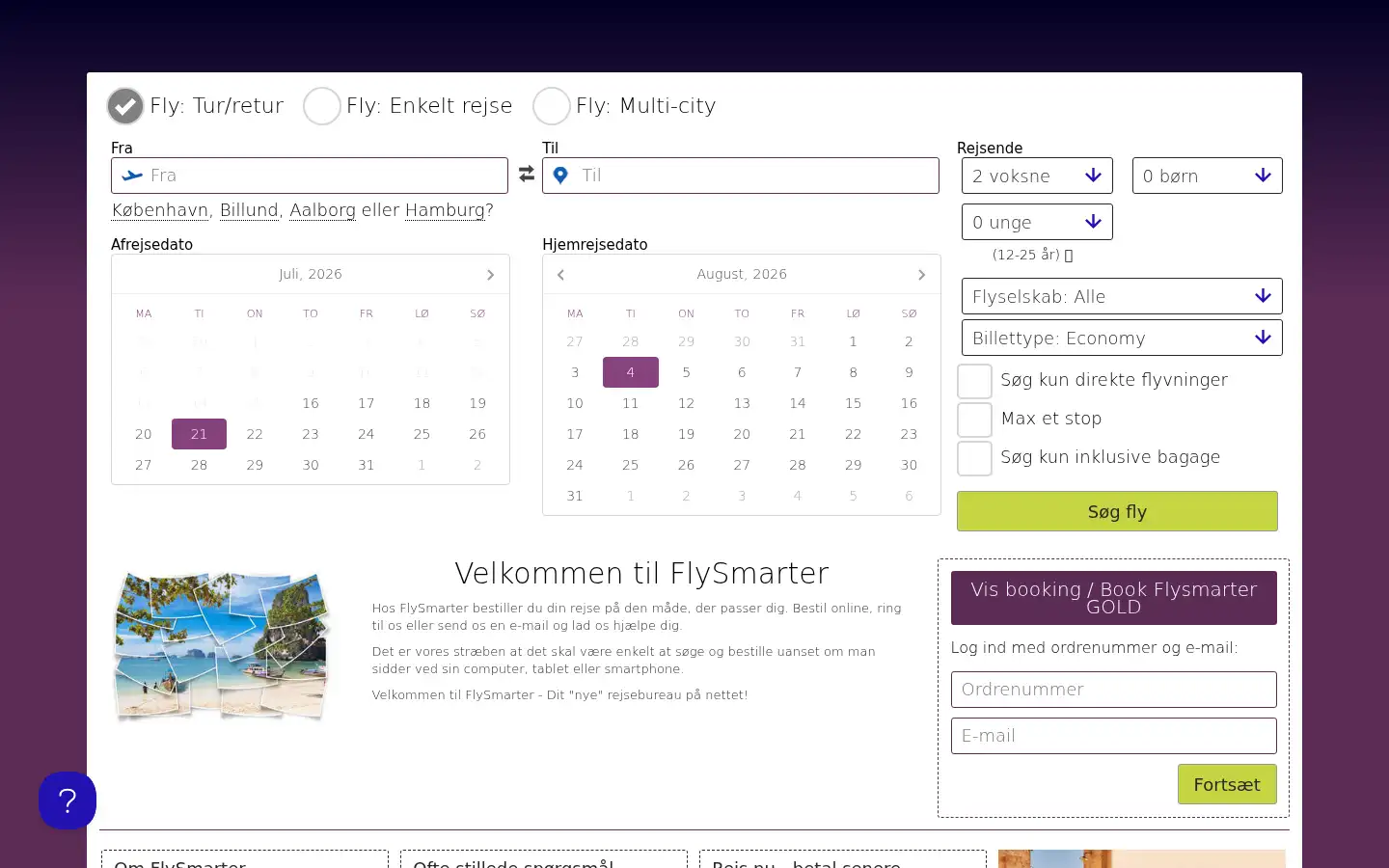Select August 13 in the return calendar
1389x868 pixels.
742,403
